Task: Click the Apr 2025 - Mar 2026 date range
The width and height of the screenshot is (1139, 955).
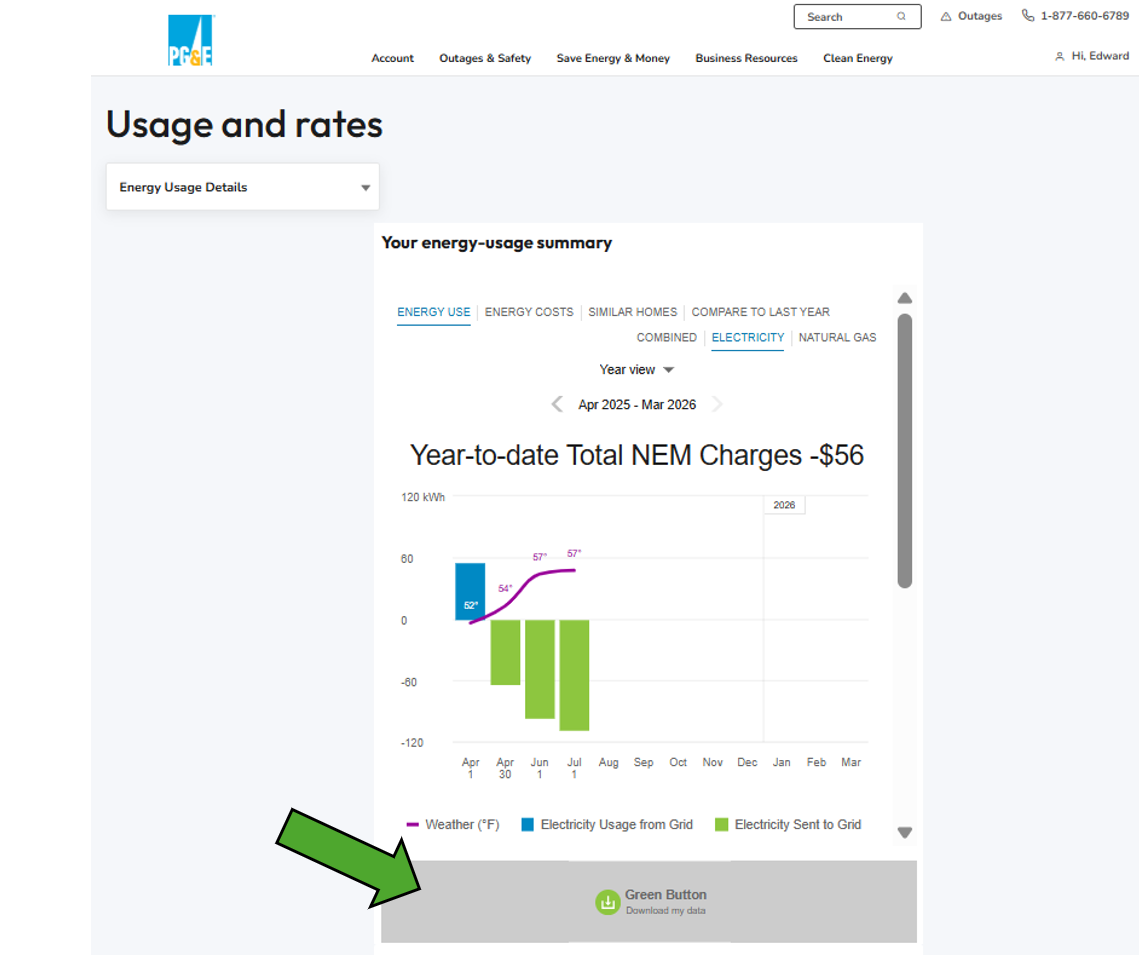Action: pyautogui.click(x=637, y=405)
